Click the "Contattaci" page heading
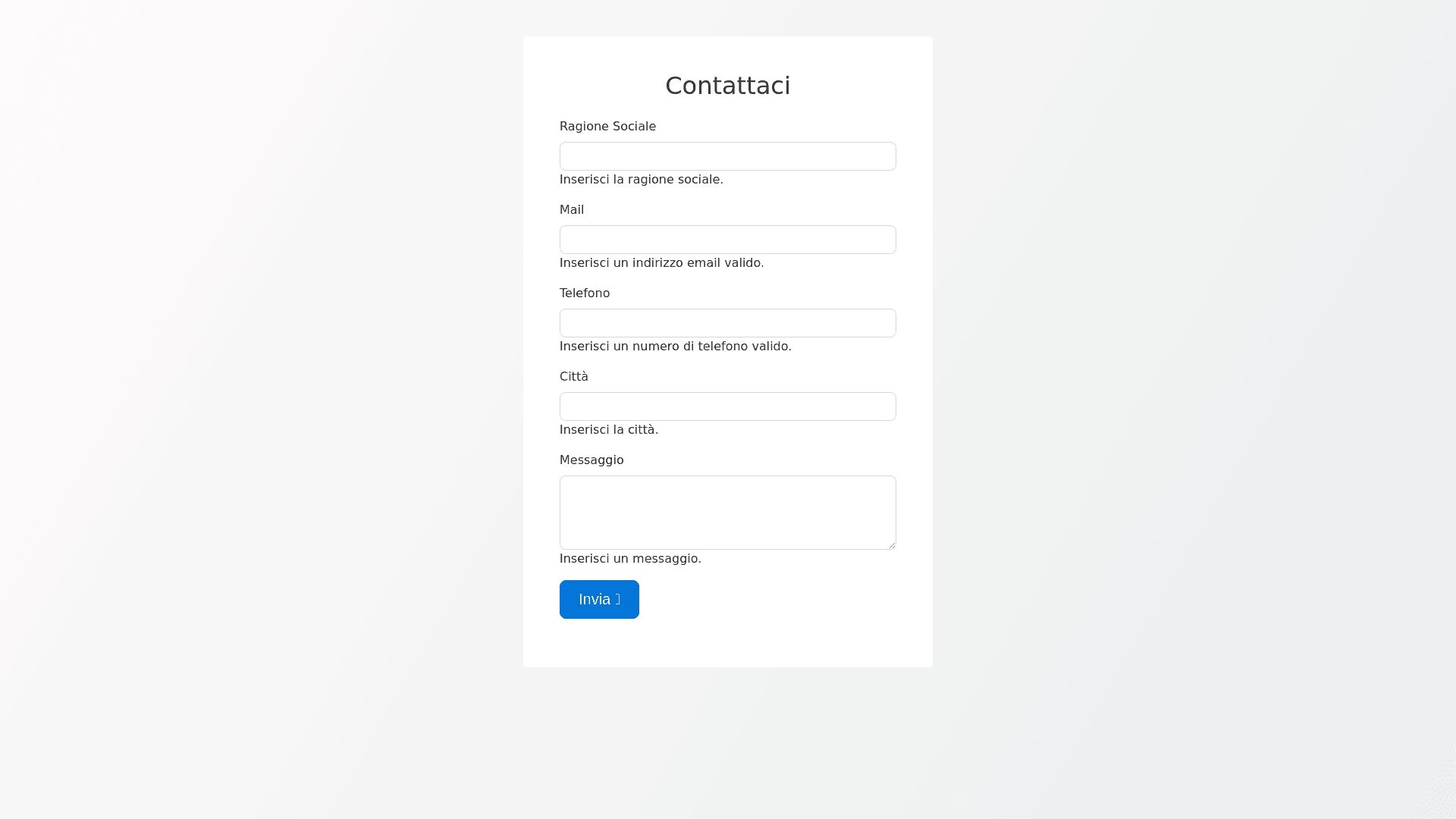This screenshot has height=819, width=1456. 727,86
